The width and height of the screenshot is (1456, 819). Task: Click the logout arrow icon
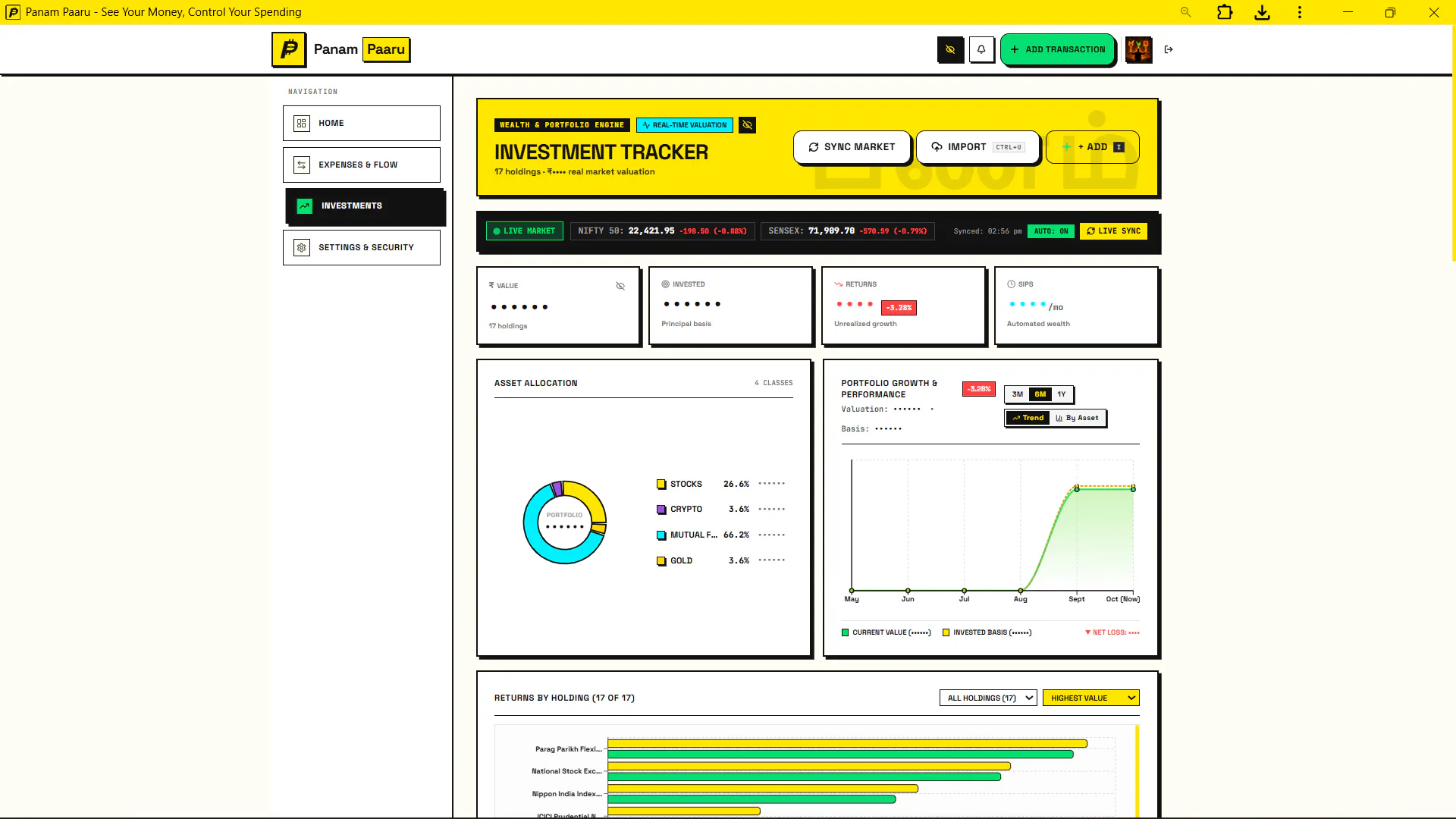[x=1169, y=49]
